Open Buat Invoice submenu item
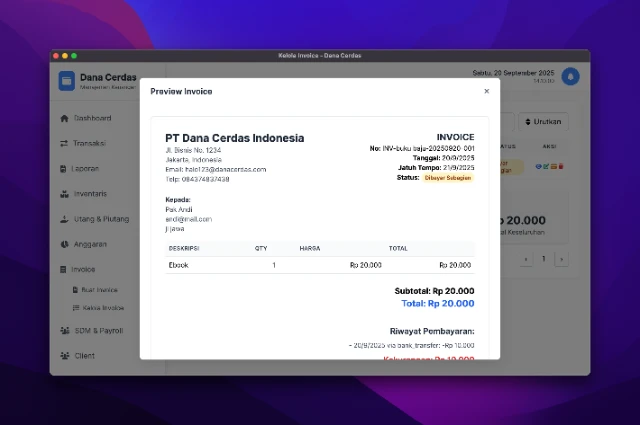640x425 pixels. tap(99, 290)
